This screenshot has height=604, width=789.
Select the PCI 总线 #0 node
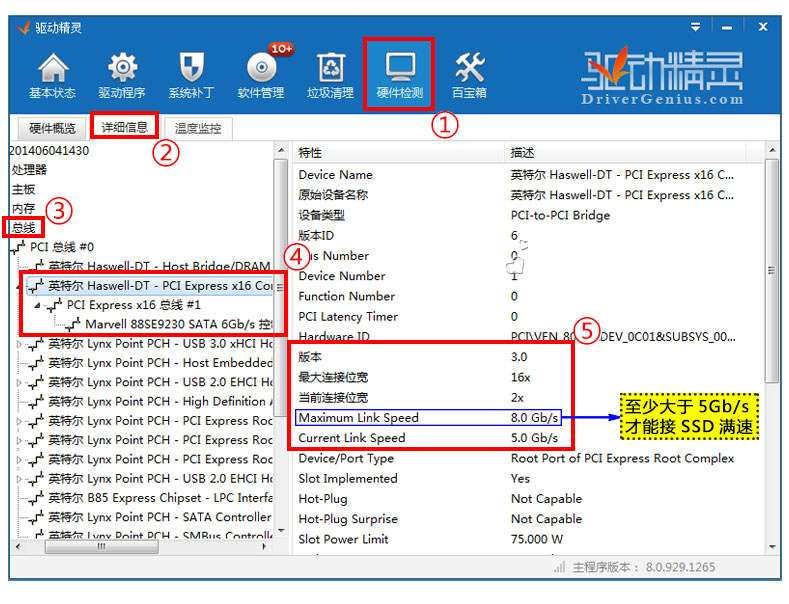click(x=61, y=247)
